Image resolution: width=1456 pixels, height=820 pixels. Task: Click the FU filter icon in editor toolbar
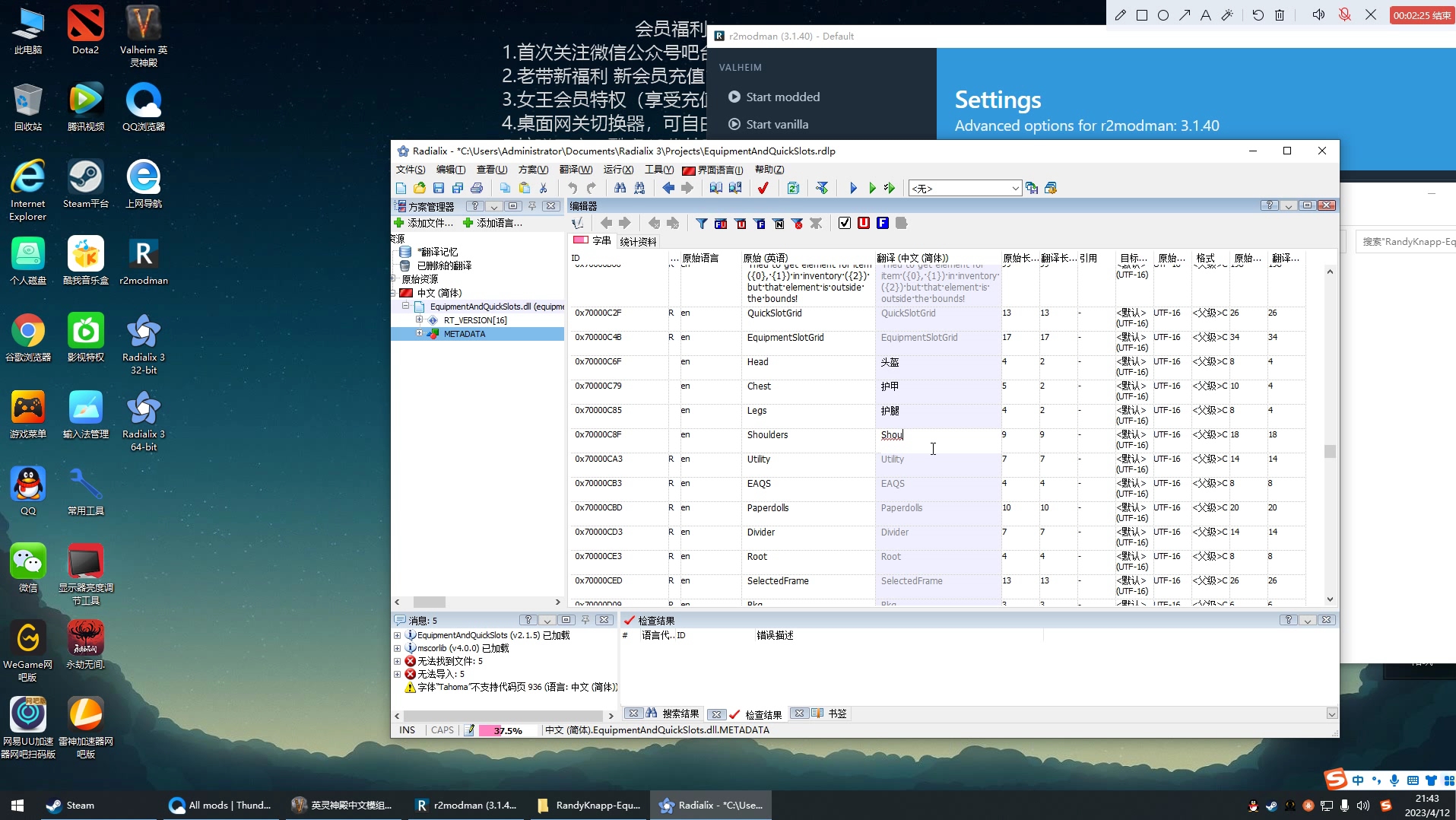[x=721, y=223]
